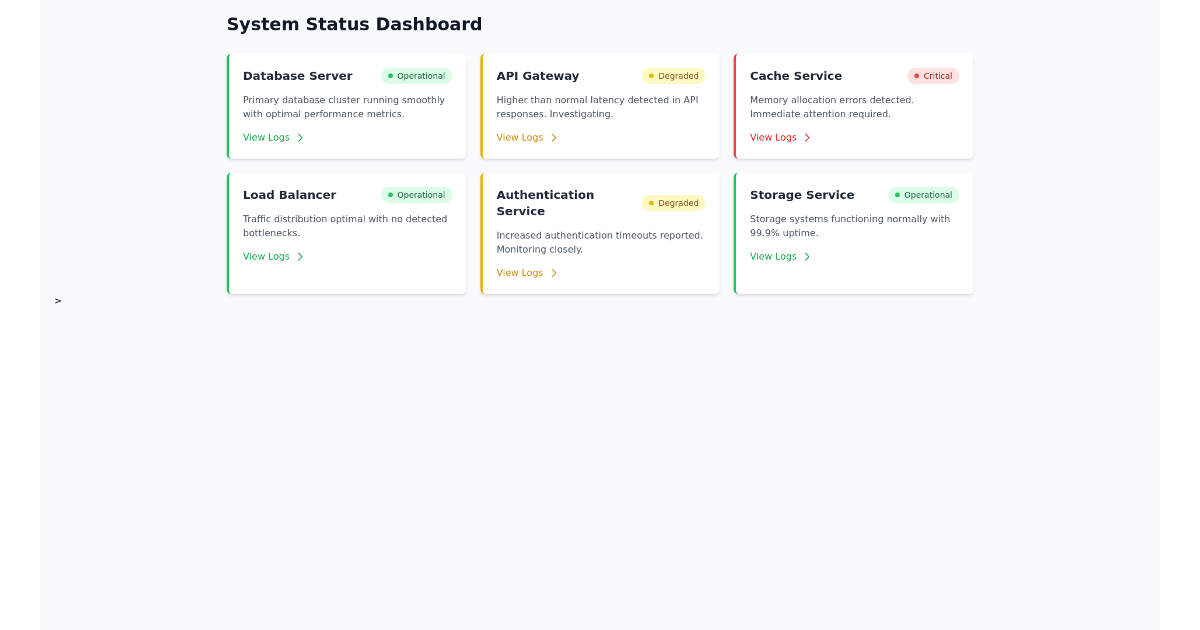1200x630 pixels.
Task: Click the red chevron on Cache Service card
Action: [x=807, y=138]
